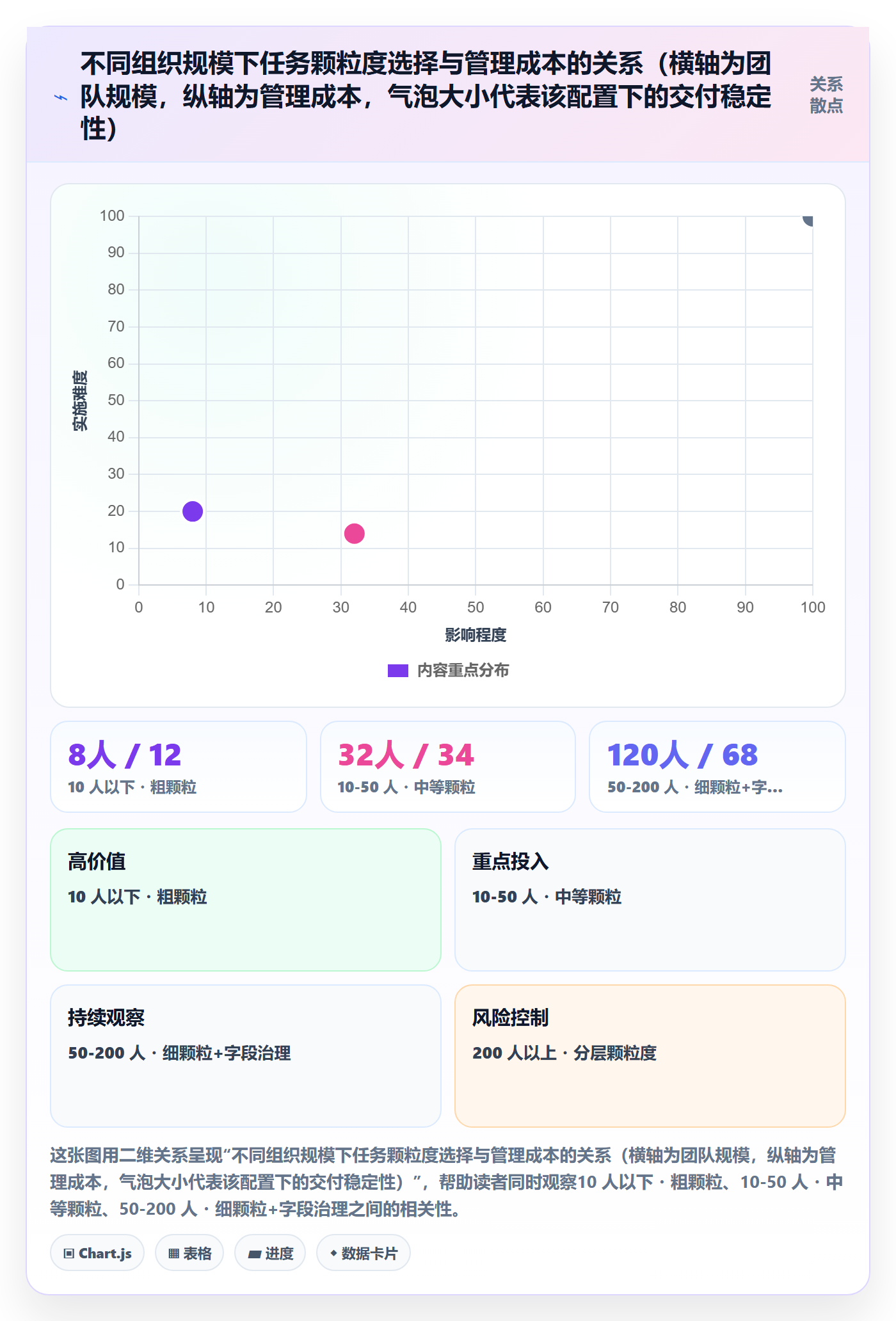This screenshot has width=896, height=1321.
Task: Toggle the 内容重点分布 legend color swatch
Action: click(398, 670)
